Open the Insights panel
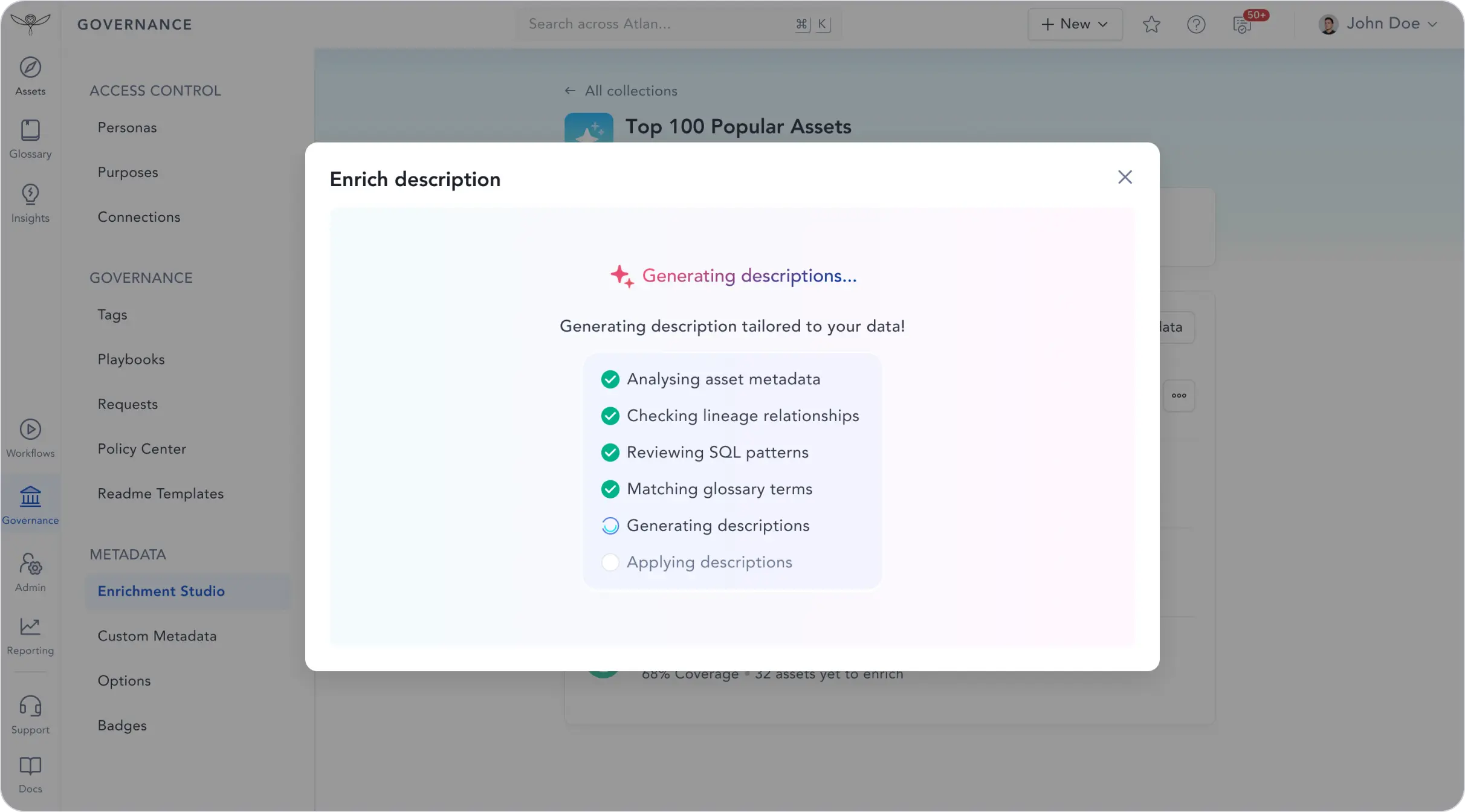The width and height of the screenshot is (1465, 812). click(x=30, y=202)
